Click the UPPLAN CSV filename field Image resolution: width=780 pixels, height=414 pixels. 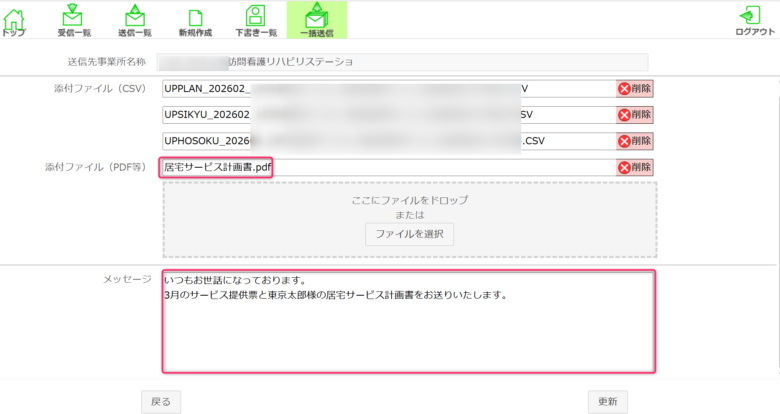point(388,89)
